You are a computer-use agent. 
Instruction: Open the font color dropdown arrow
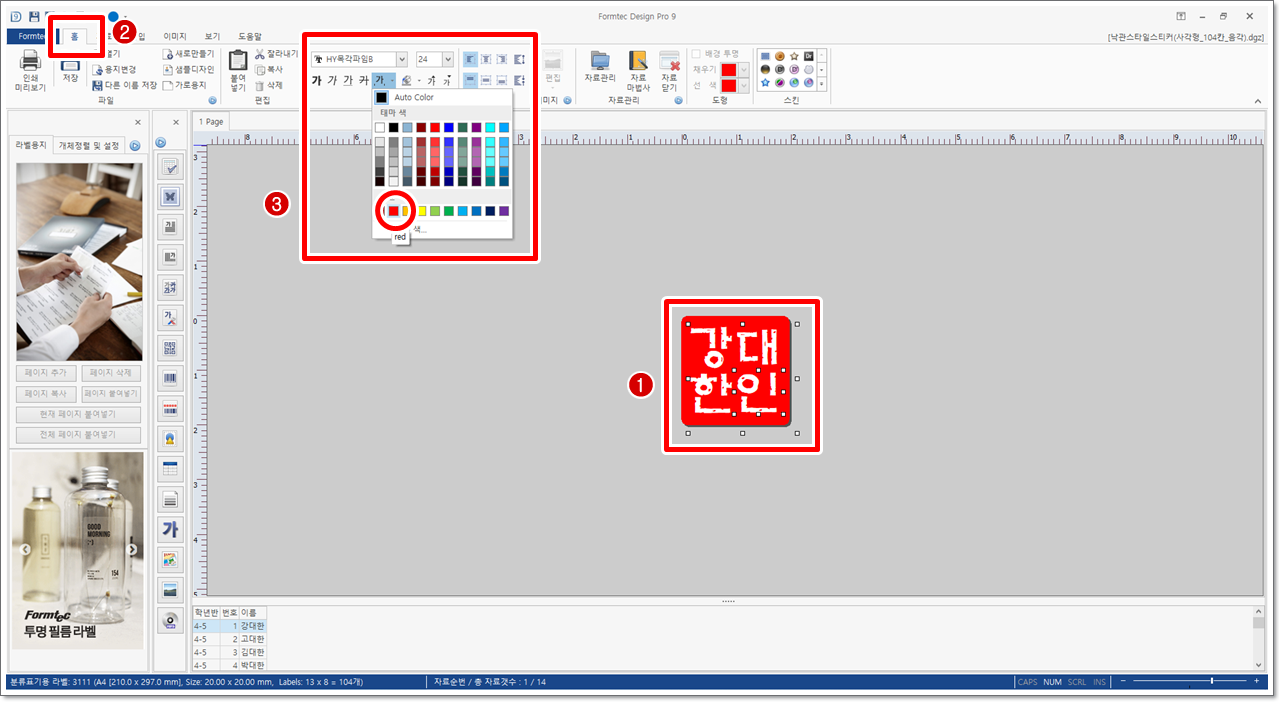[392, 81]
